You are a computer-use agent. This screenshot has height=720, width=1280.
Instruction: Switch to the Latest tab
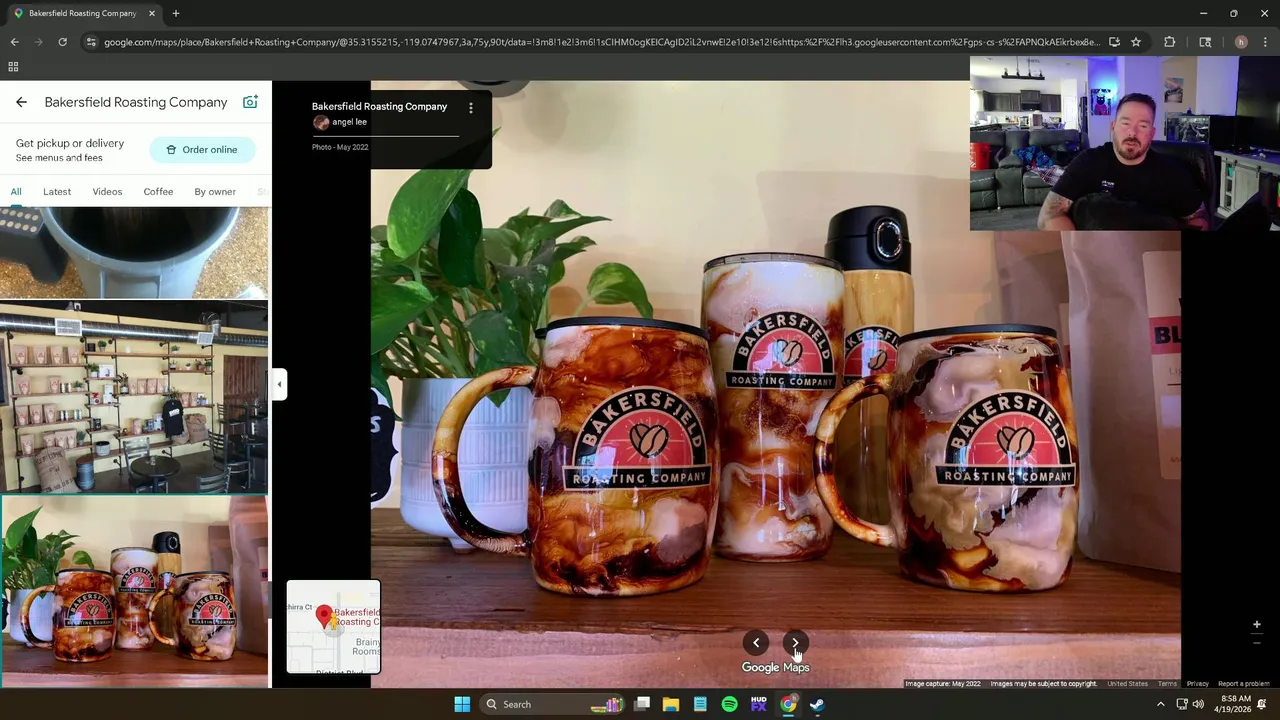click(x=57, y=192)
